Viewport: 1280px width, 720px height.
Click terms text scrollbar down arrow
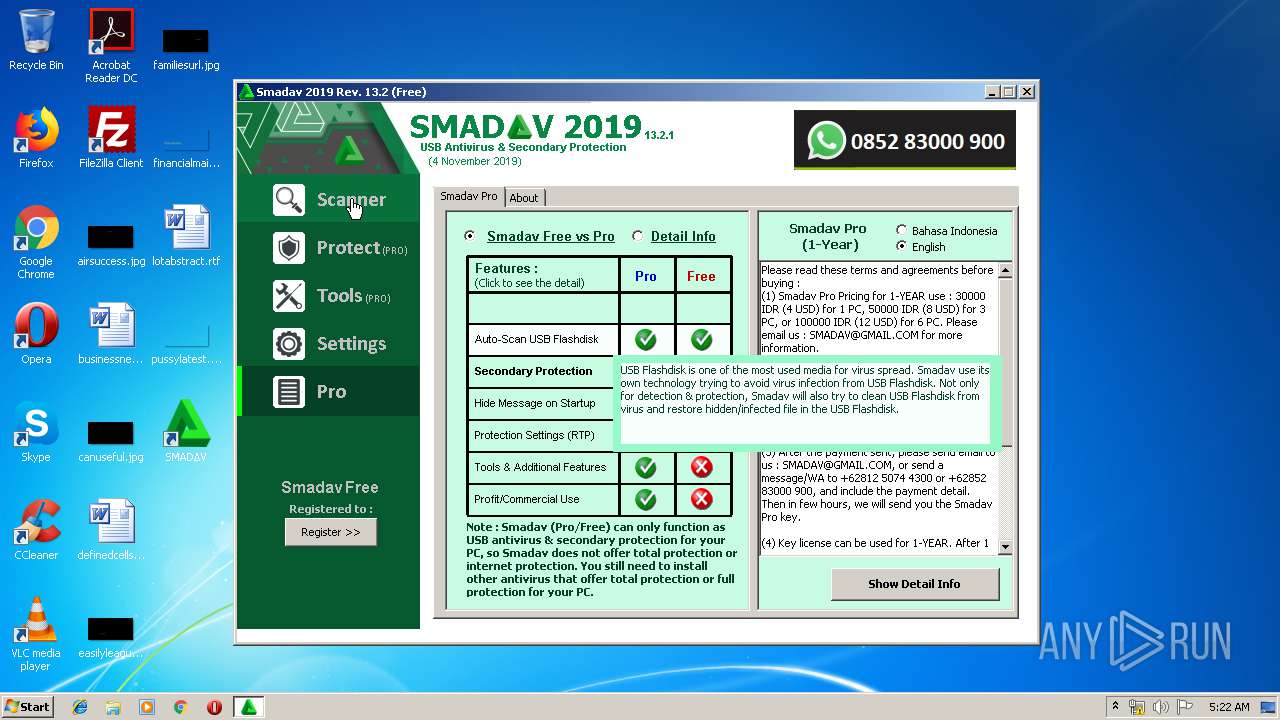tap(1005, 547)
